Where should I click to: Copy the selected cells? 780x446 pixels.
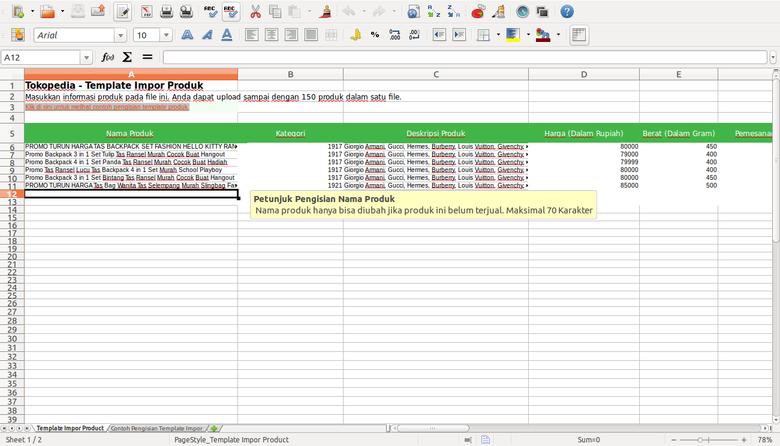click(x=275, y=11)
